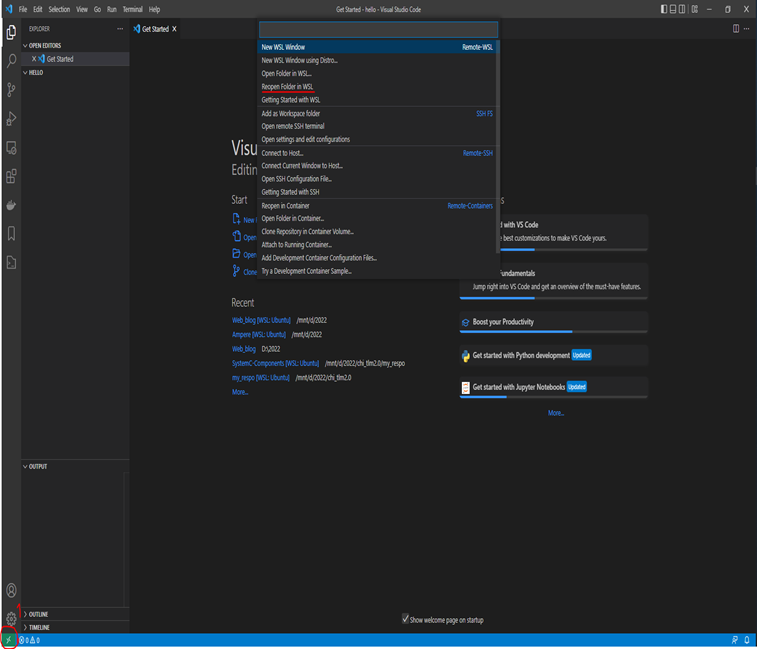Click the VS Code logo in title bar
This screenshot has width=757, height=649.
click(x=9, y=9)
